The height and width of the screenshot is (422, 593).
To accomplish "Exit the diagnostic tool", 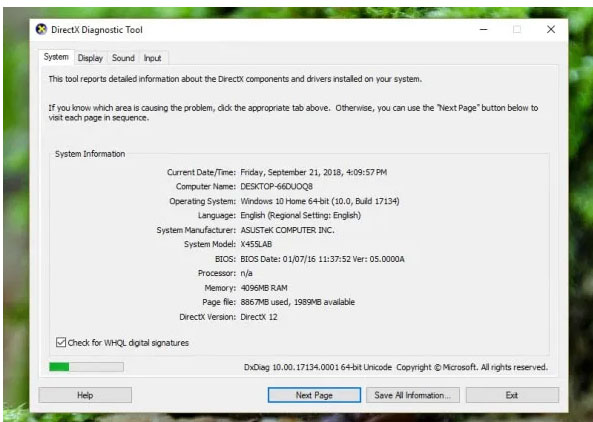I will (512, 395).
